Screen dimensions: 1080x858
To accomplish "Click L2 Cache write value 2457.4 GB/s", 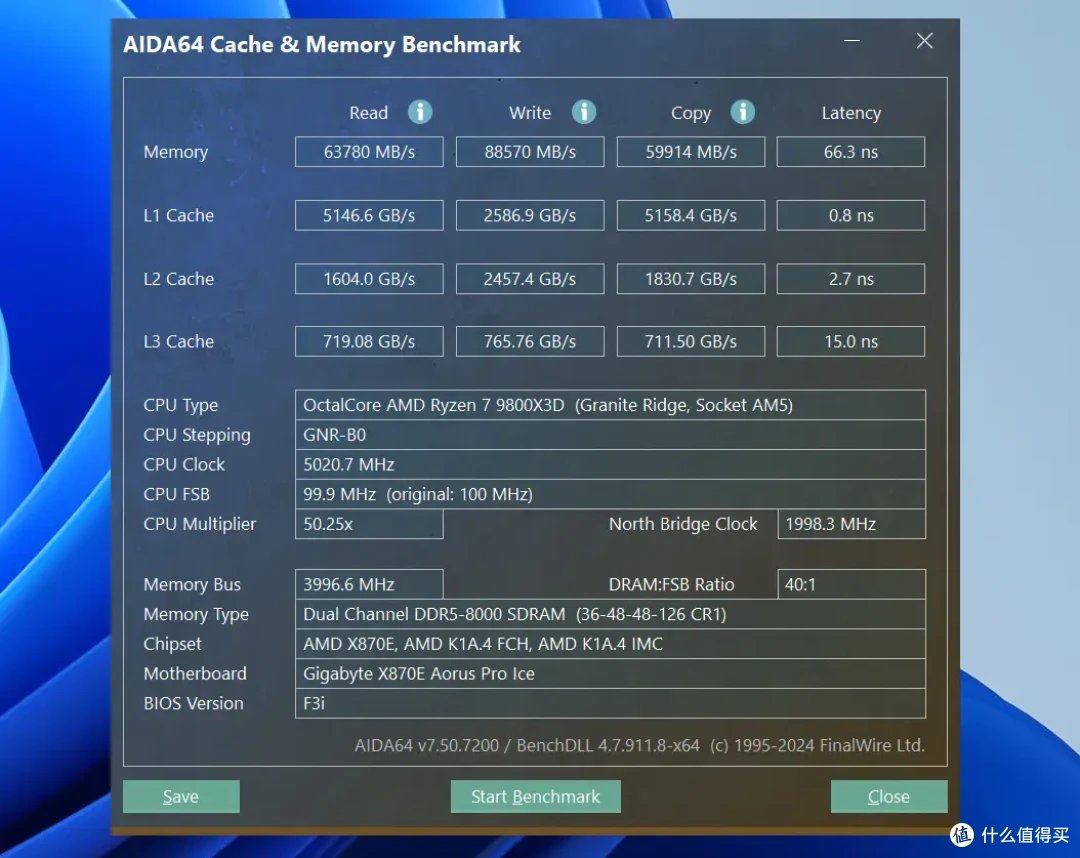I will coord(530,279).
